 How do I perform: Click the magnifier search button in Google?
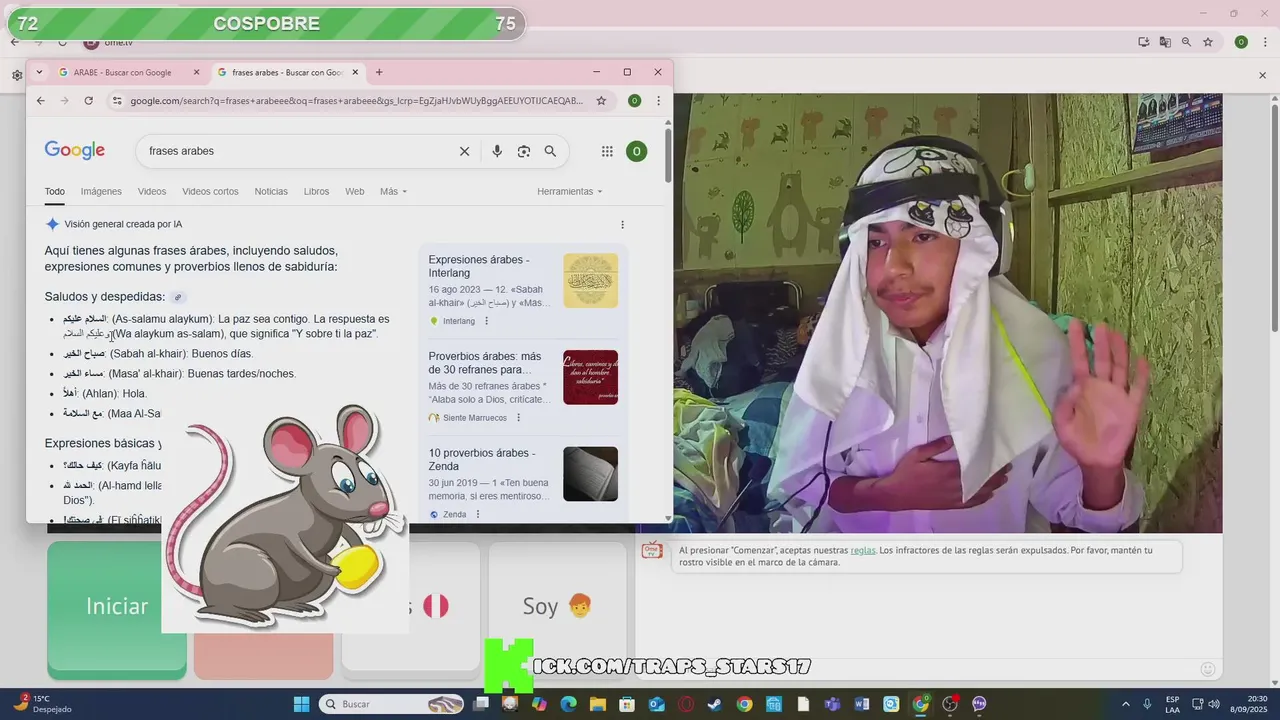[550, 151]
